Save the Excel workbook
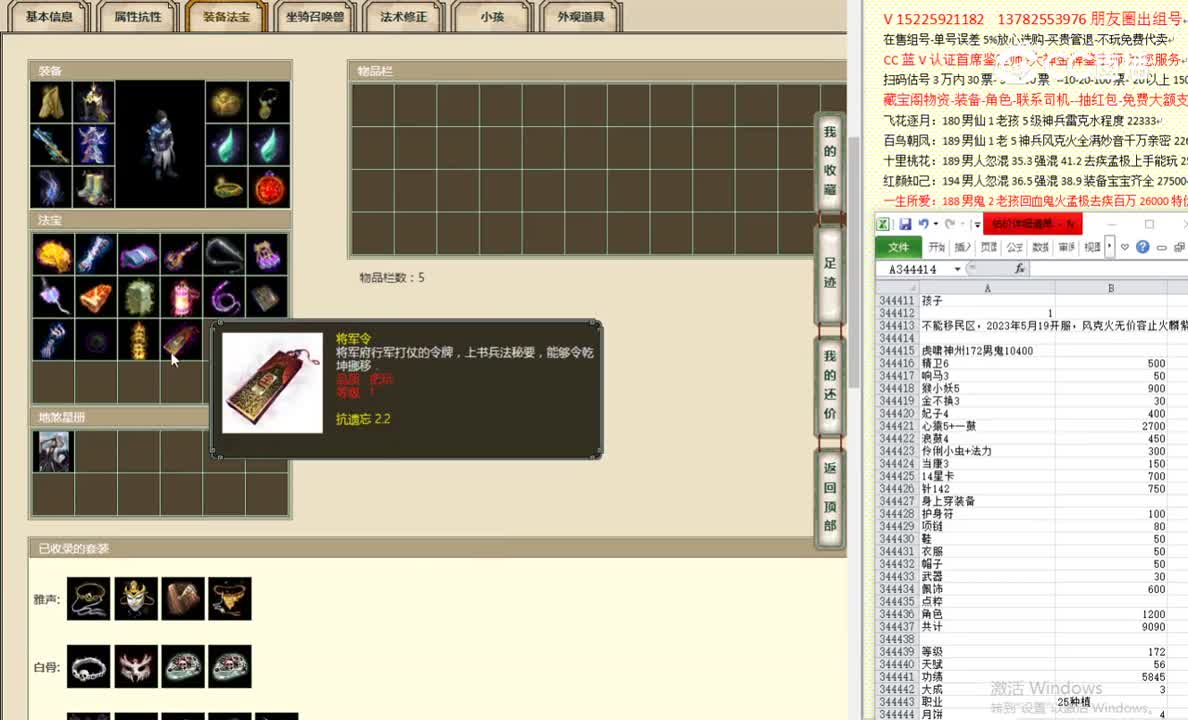The width and height of the screenshot is (1188, 720). coord(905,224)
